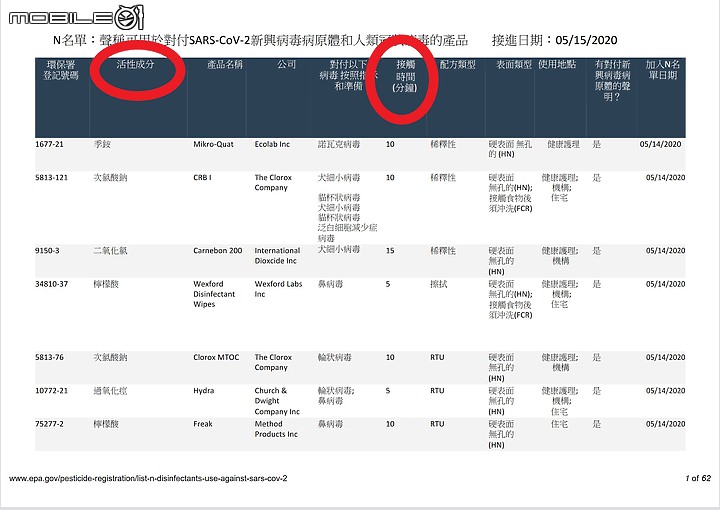Open the www.epa.gov pesticide-registration URL in footer
The image size is (720, 510).
tap(148, 478)
